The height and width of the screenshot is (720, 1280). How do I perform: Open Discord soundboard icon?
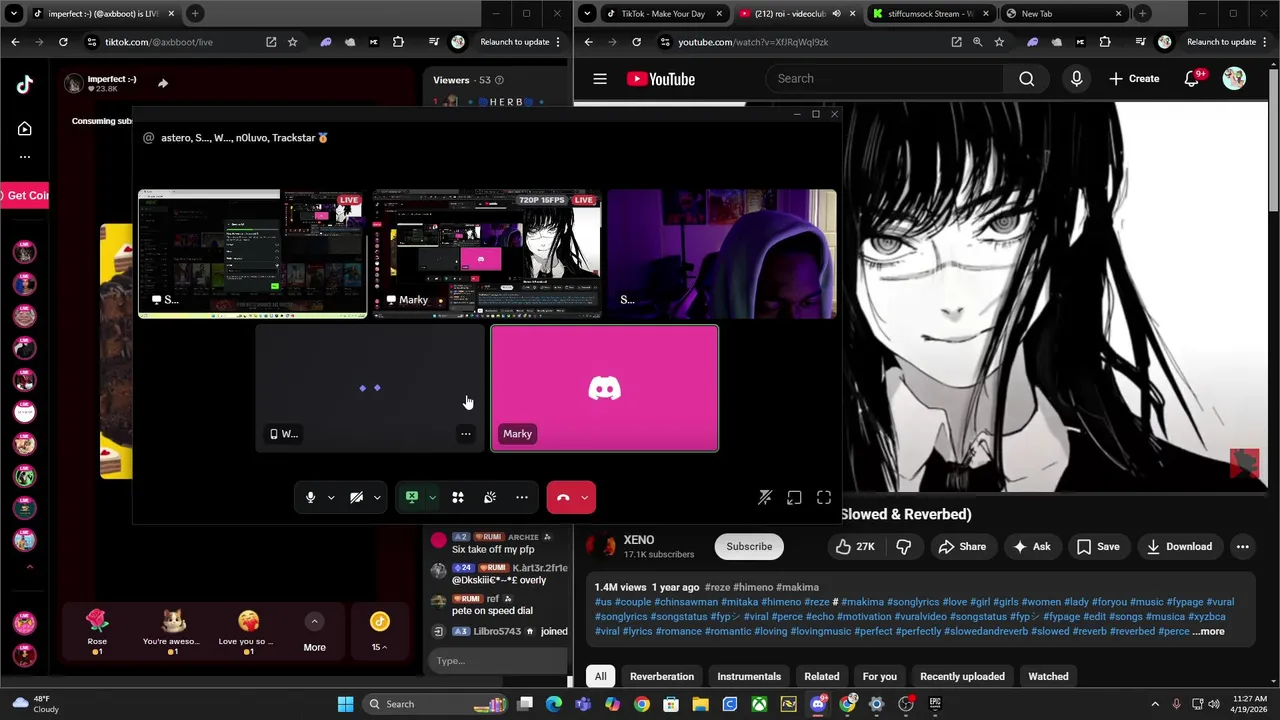(490, 497)
